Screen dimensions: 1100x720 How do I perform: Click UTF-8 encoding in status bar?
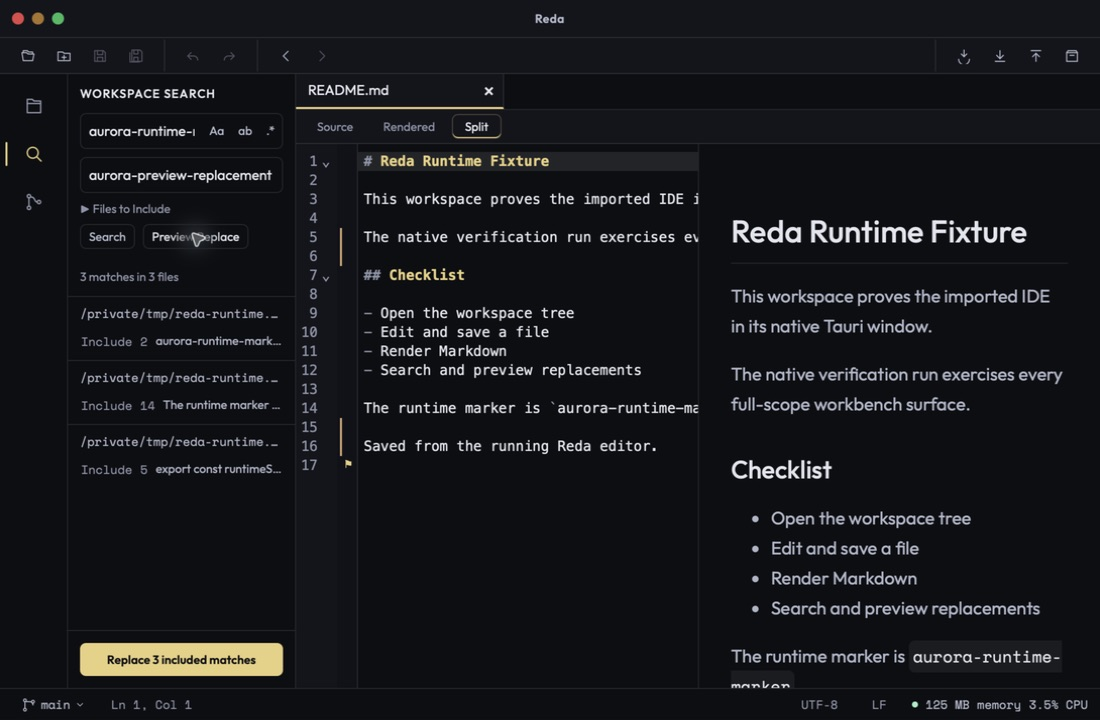pyautogui.click(x=819, y=705)
